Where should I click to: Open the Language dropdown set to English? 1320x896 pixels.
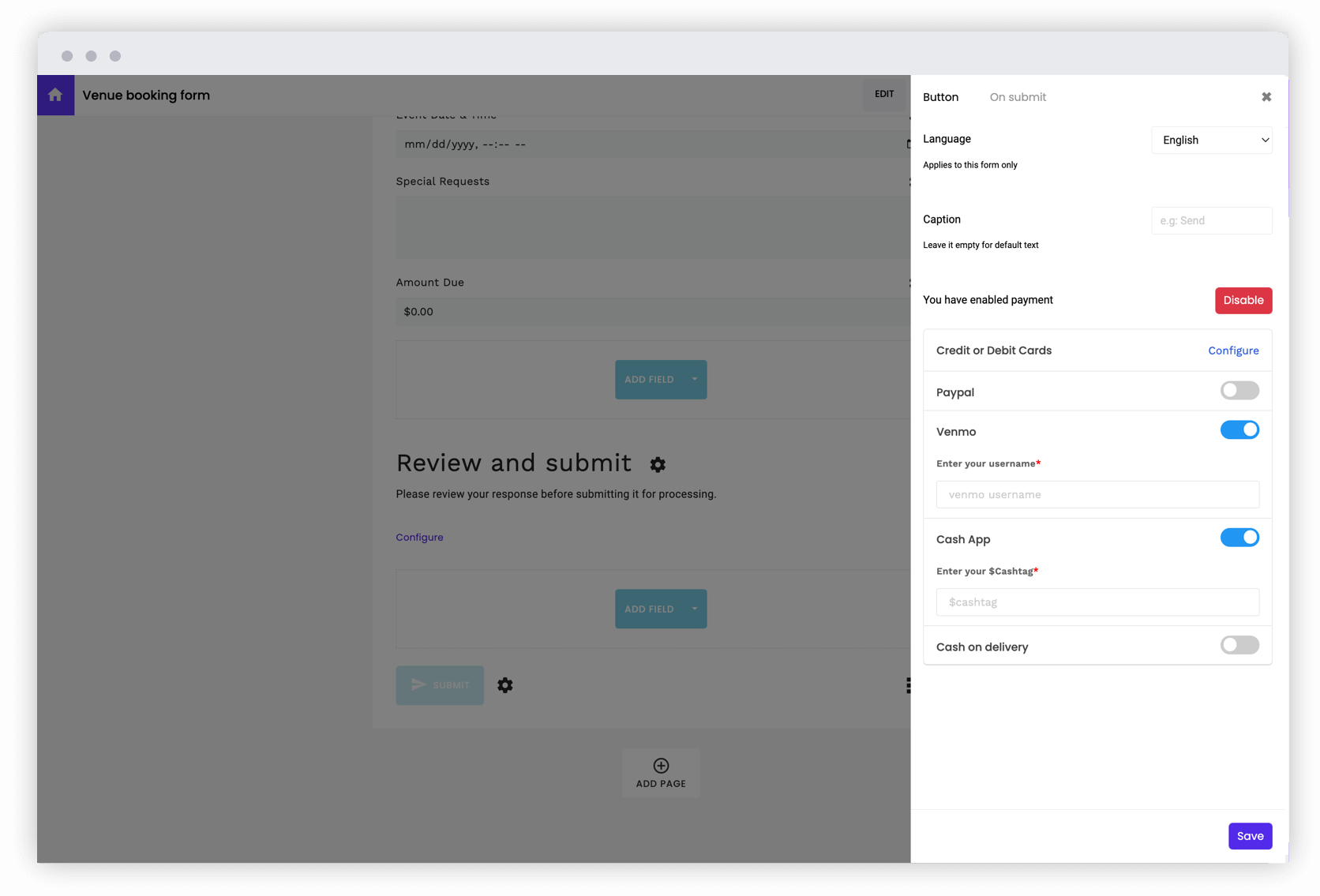1211,140
